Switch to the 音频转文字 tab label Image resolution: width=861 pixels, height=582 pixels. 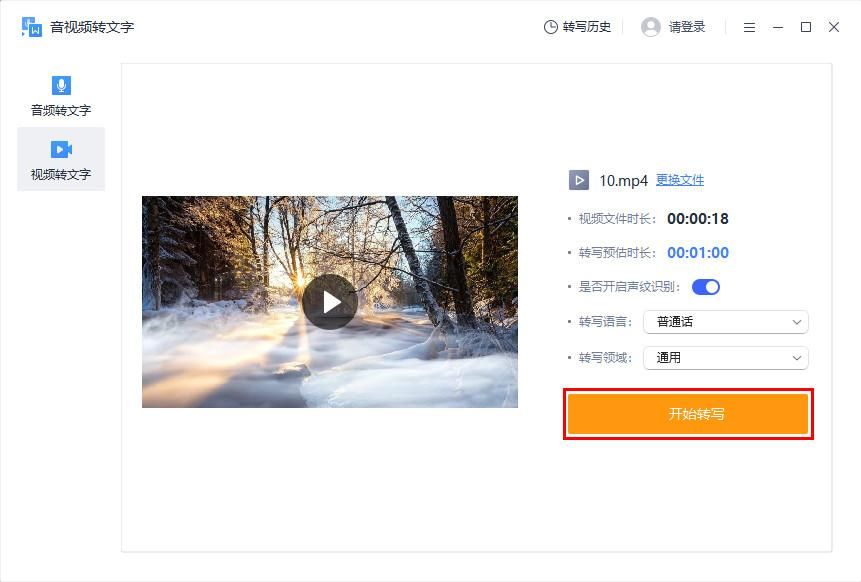tap(61, 110)
